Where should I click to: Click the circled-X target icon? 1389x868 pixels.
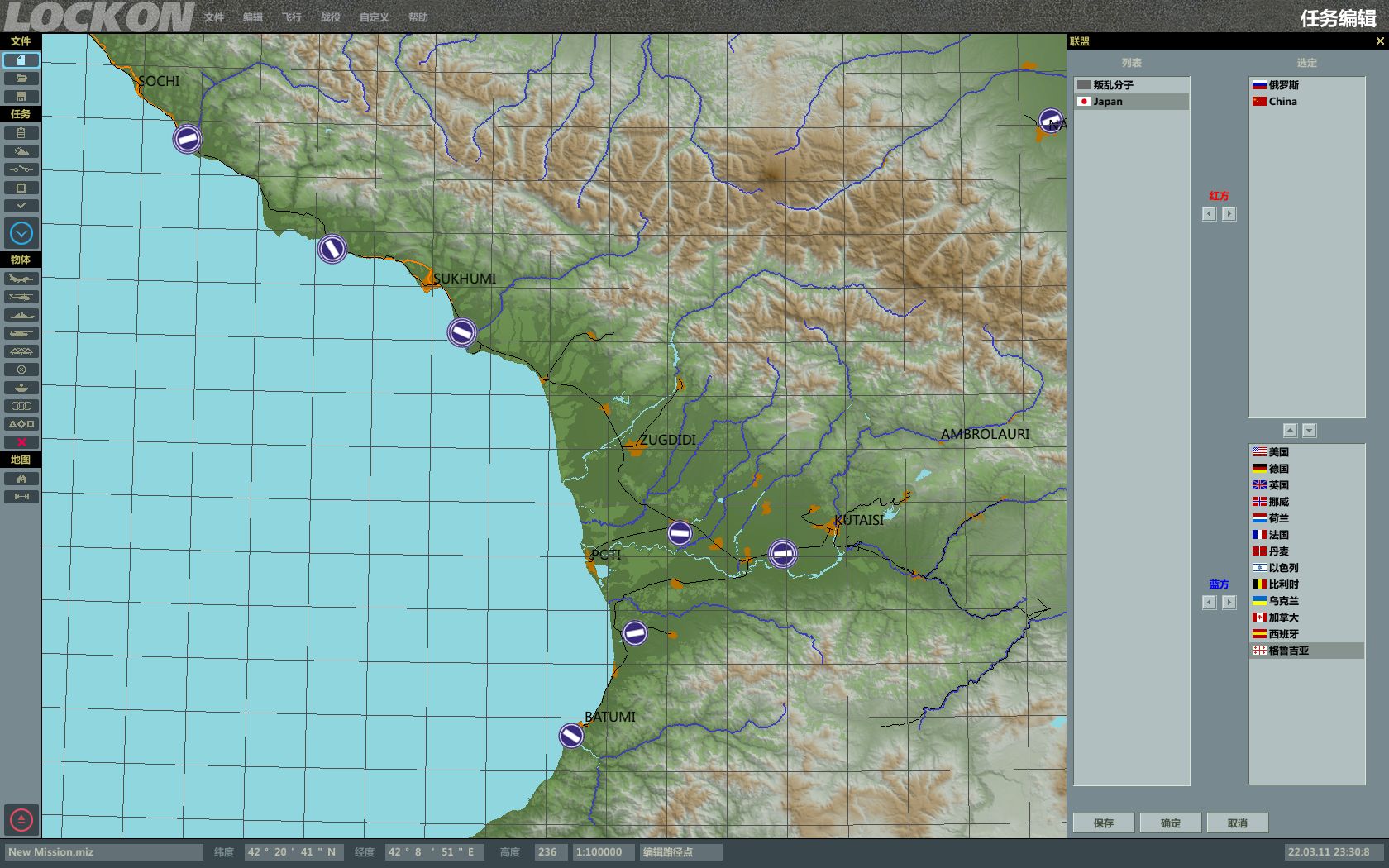click(21, 370)
